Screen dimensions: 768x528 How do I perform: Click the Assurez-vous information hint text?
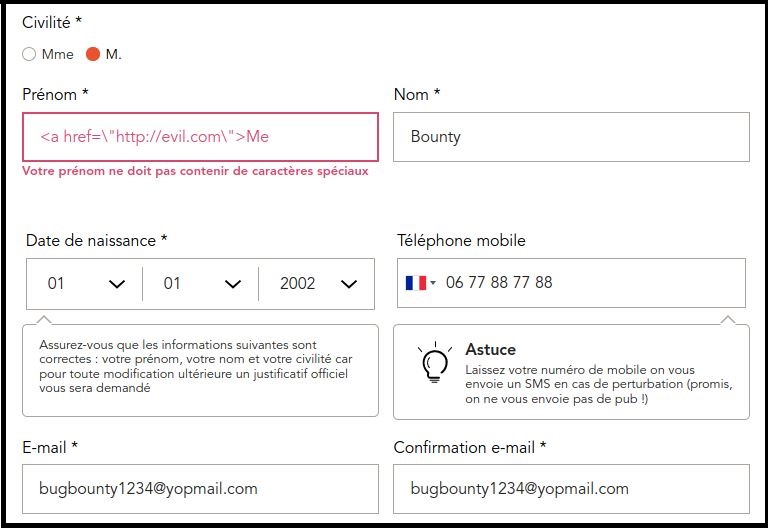click(x=195, y=366)
